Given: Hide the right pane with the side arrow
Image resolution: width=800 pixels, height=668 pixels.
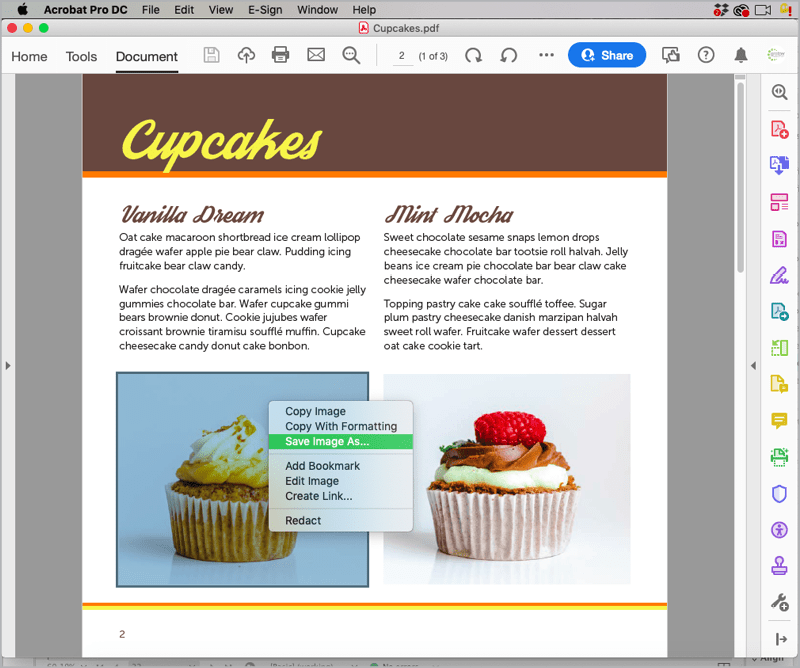Looking at the screenshot, I should (753, 365).
